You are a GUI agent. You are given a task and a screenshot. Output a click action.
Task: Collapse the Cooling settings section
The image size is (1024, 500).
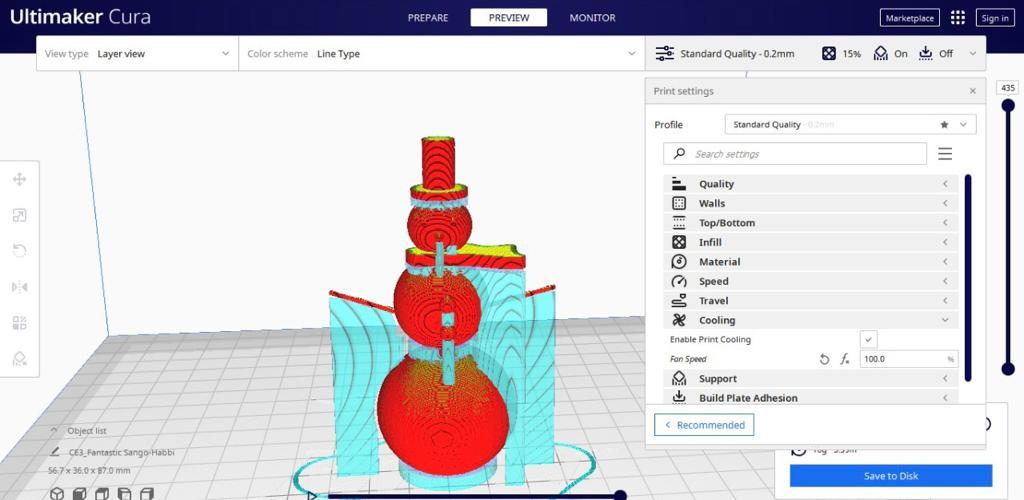tap(810, 320)
